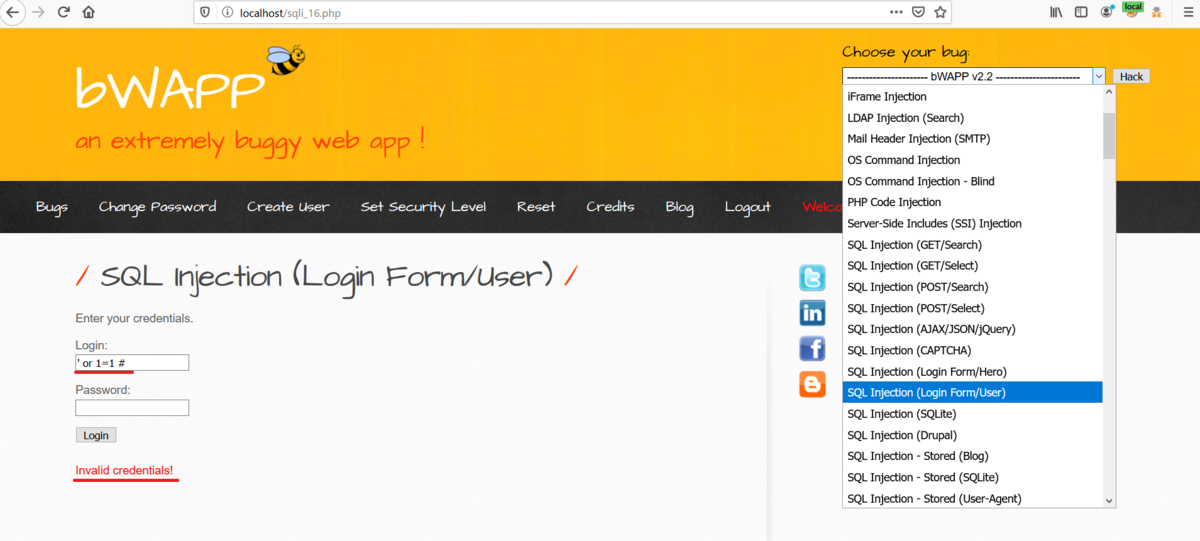Choose SQL Injection (SQLite) option
This screenshot has height=541, width=1200.
pyautogui.click(x=972, y=414)
